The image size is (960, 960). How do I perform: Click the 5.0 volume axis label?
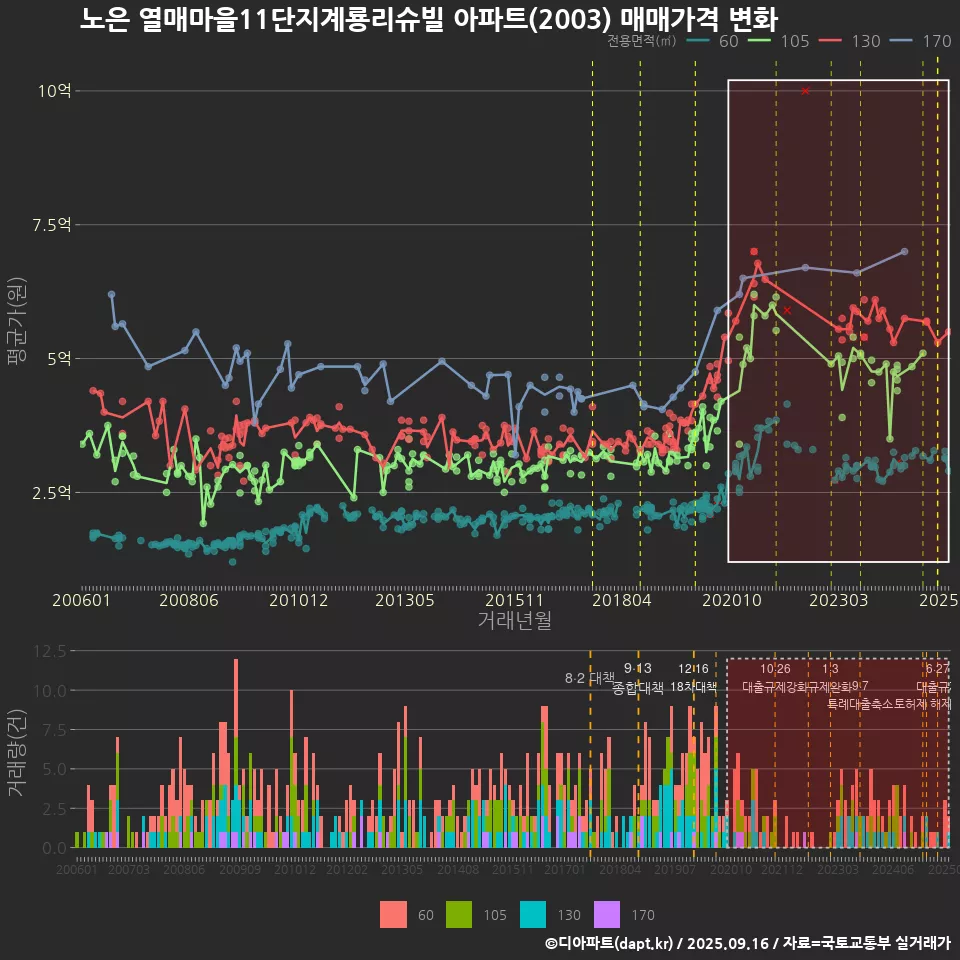(54, 769)
